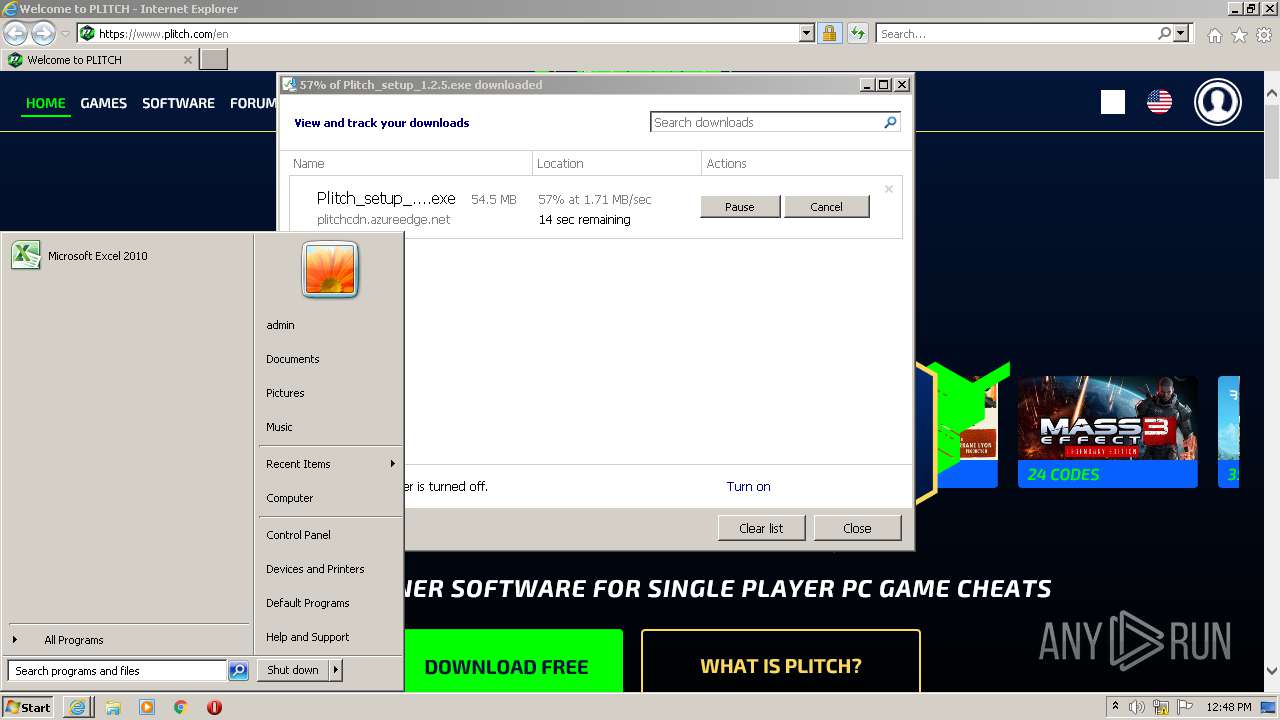
Task: Select the Welcome to PLITCH browser tab
Action: 98,60
